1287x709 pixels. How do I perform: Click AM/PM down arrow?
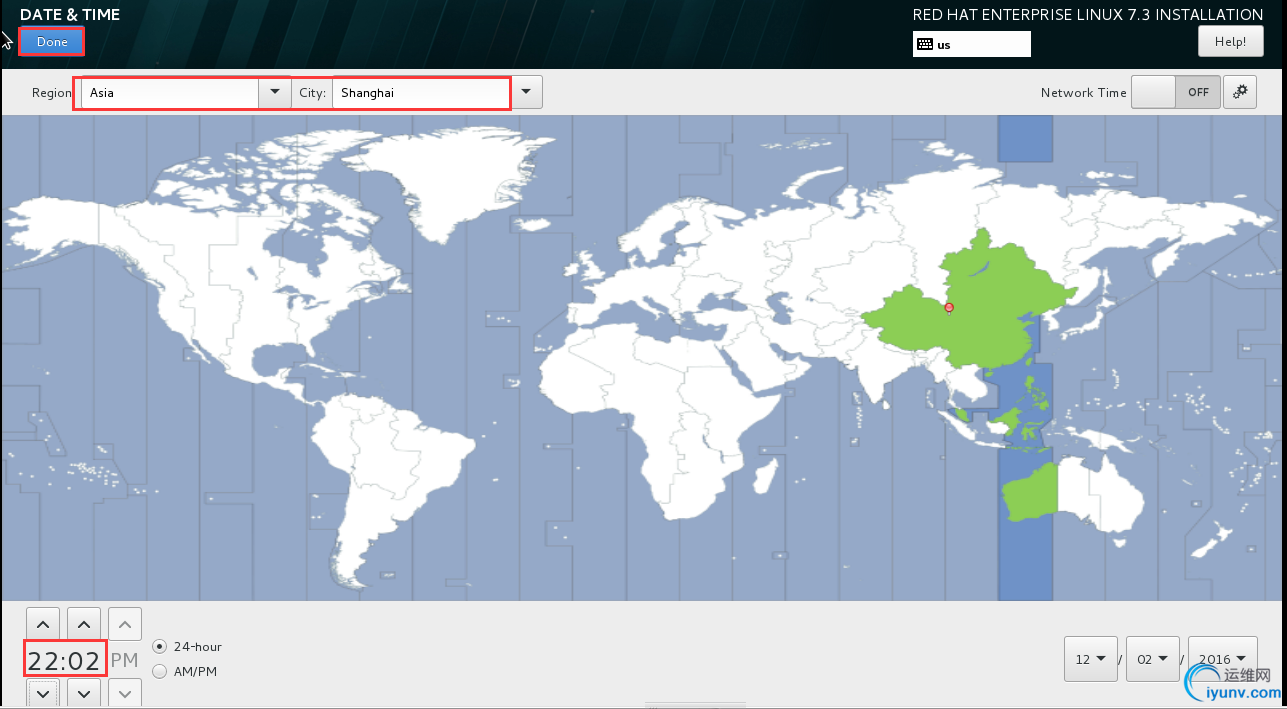point(125,692)
